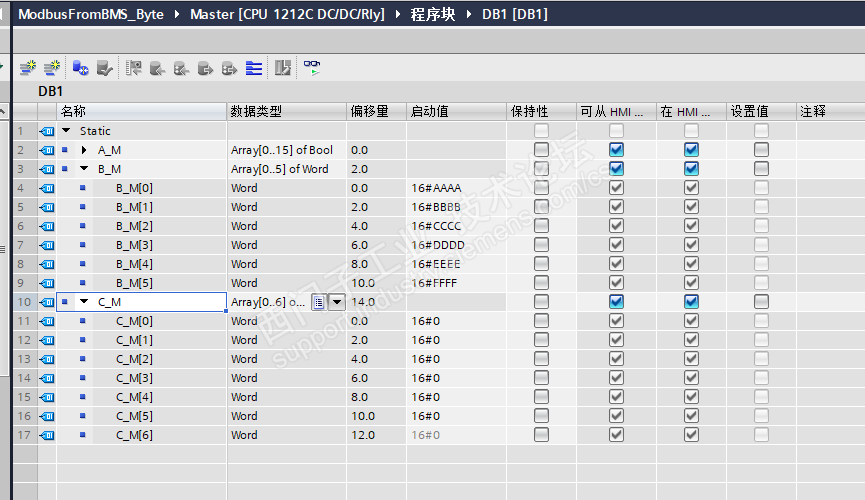The width and height of the screenshot is (865, 500).
Task: Click the snapshot of monitored values icon
Action: pyautogui.click(x=134, y=68)
